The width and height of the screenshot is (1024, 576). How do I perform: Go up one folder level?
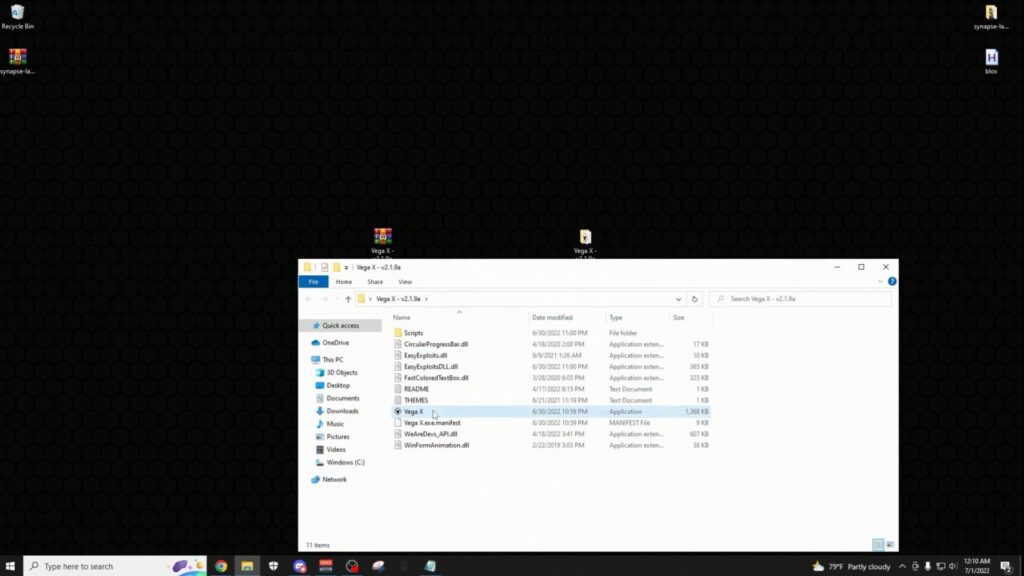coord(348,299)
